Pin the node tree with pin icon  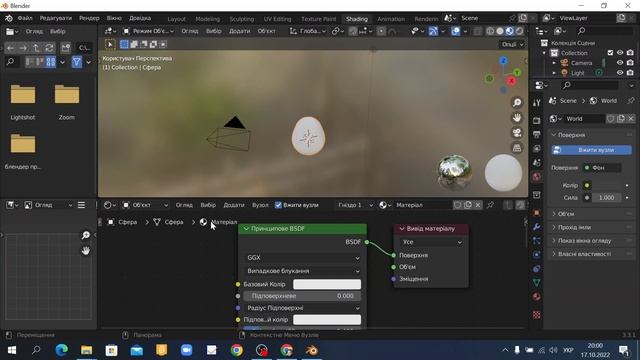pyautogui.click(x=490, y=205)
